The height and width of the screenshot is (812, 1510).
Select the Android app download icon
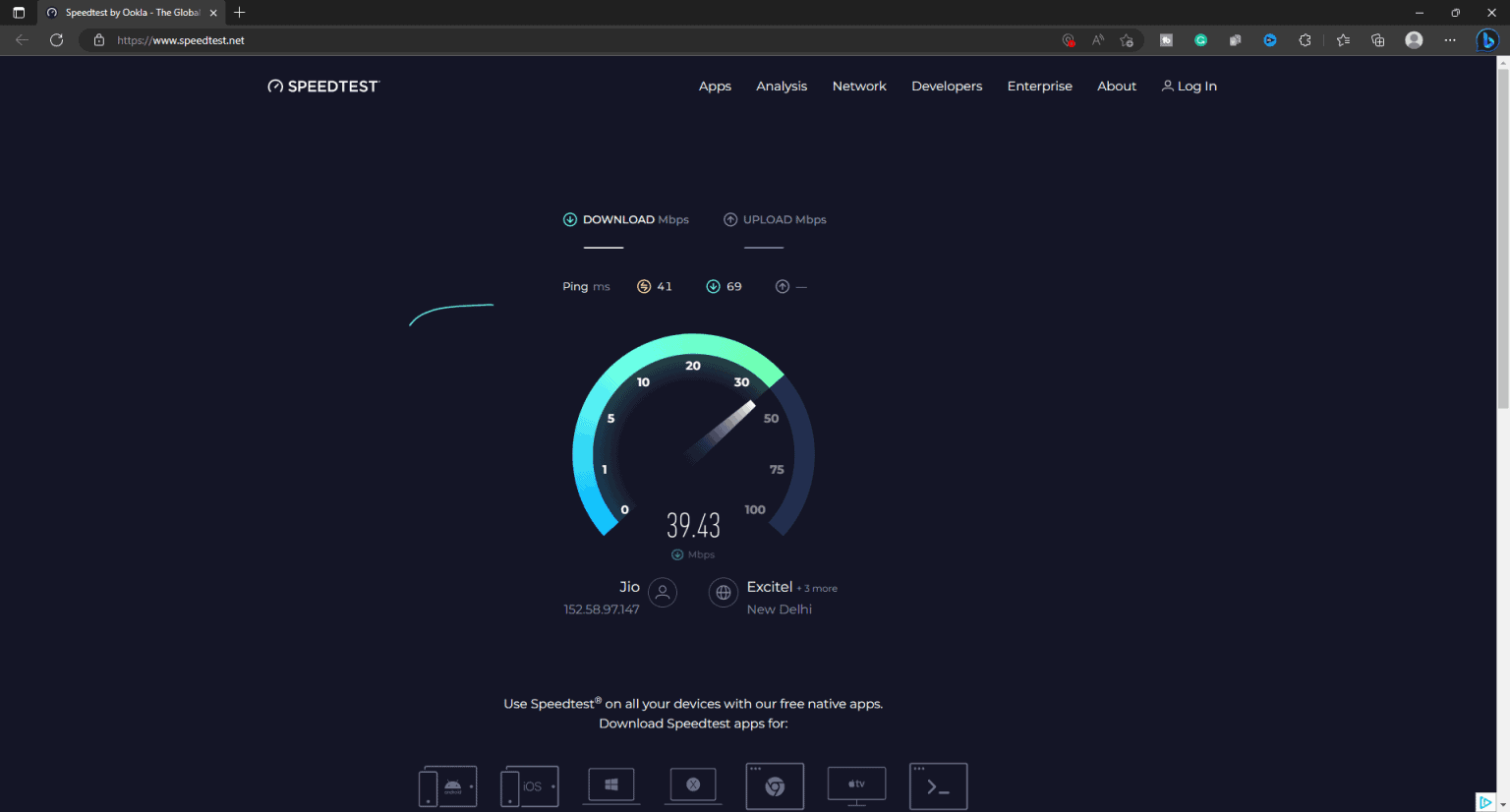(447, 784)
